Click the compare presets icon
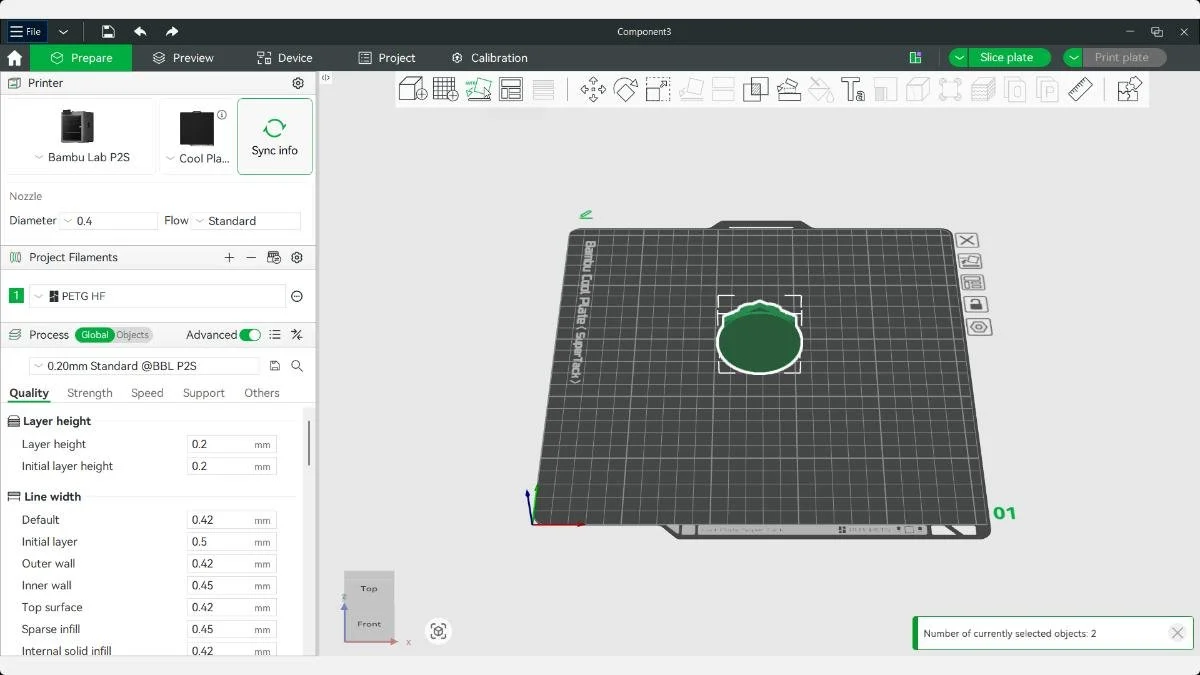This screenshot has width=1200, height=675. (x=297, y=335)
